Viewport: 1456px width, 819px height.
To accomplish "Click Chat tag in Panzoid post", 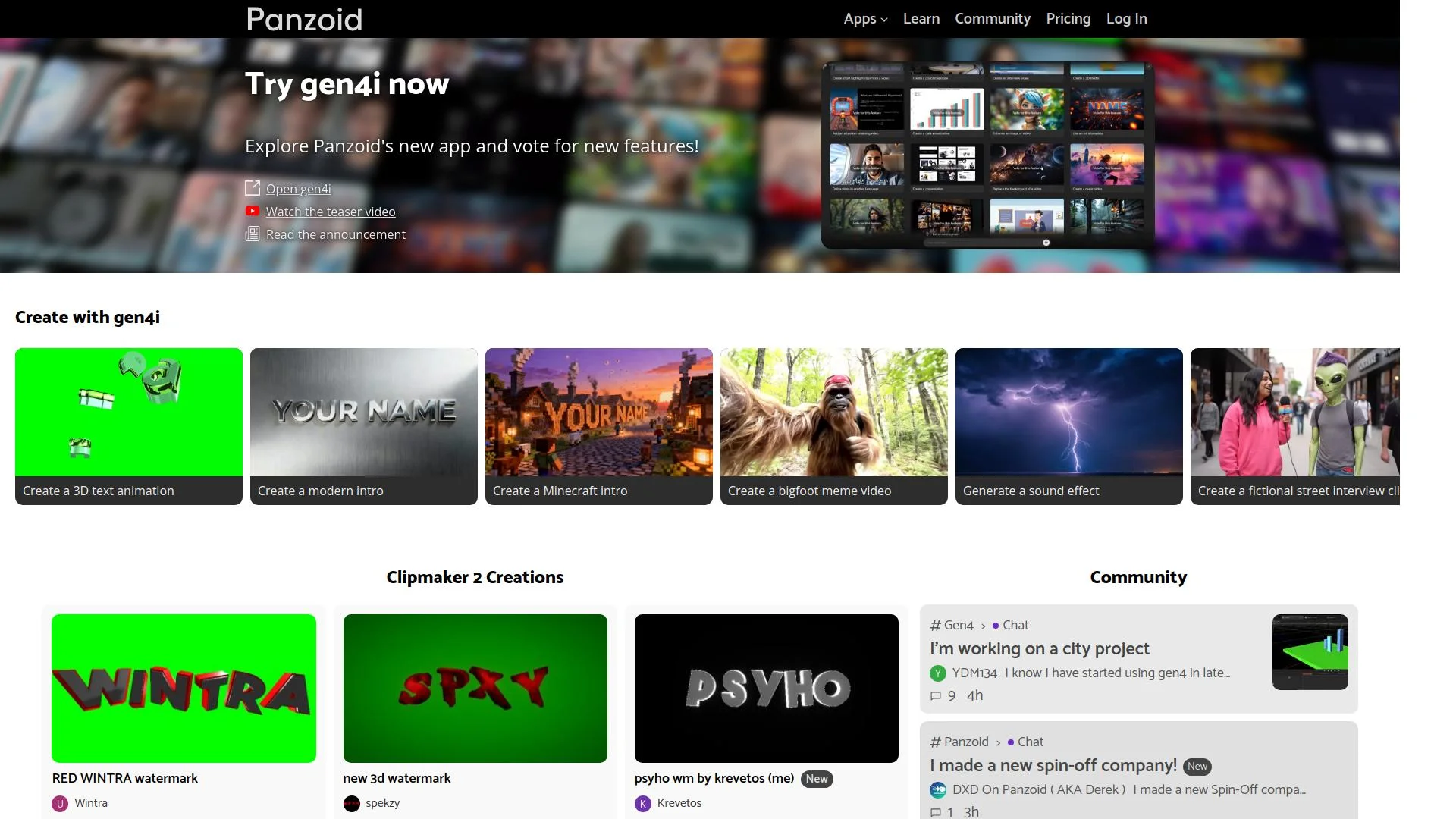I will point(1025,742).
